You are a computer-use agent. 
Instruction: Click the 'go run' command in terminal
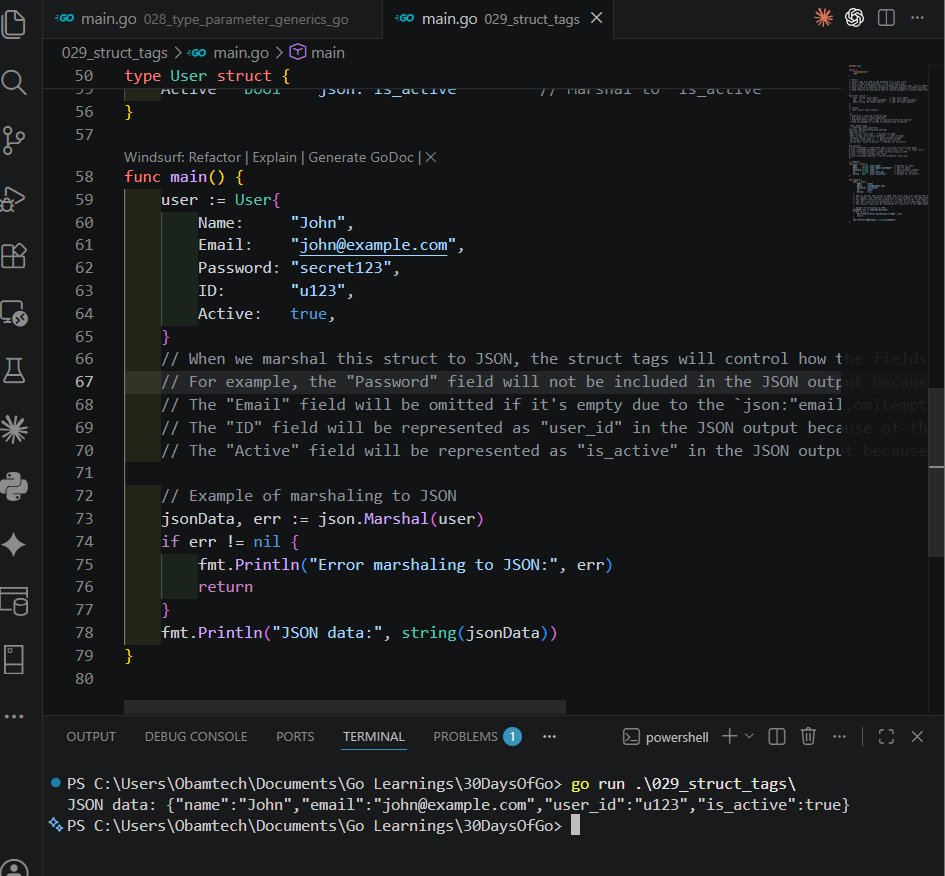(x=683, y=784)
